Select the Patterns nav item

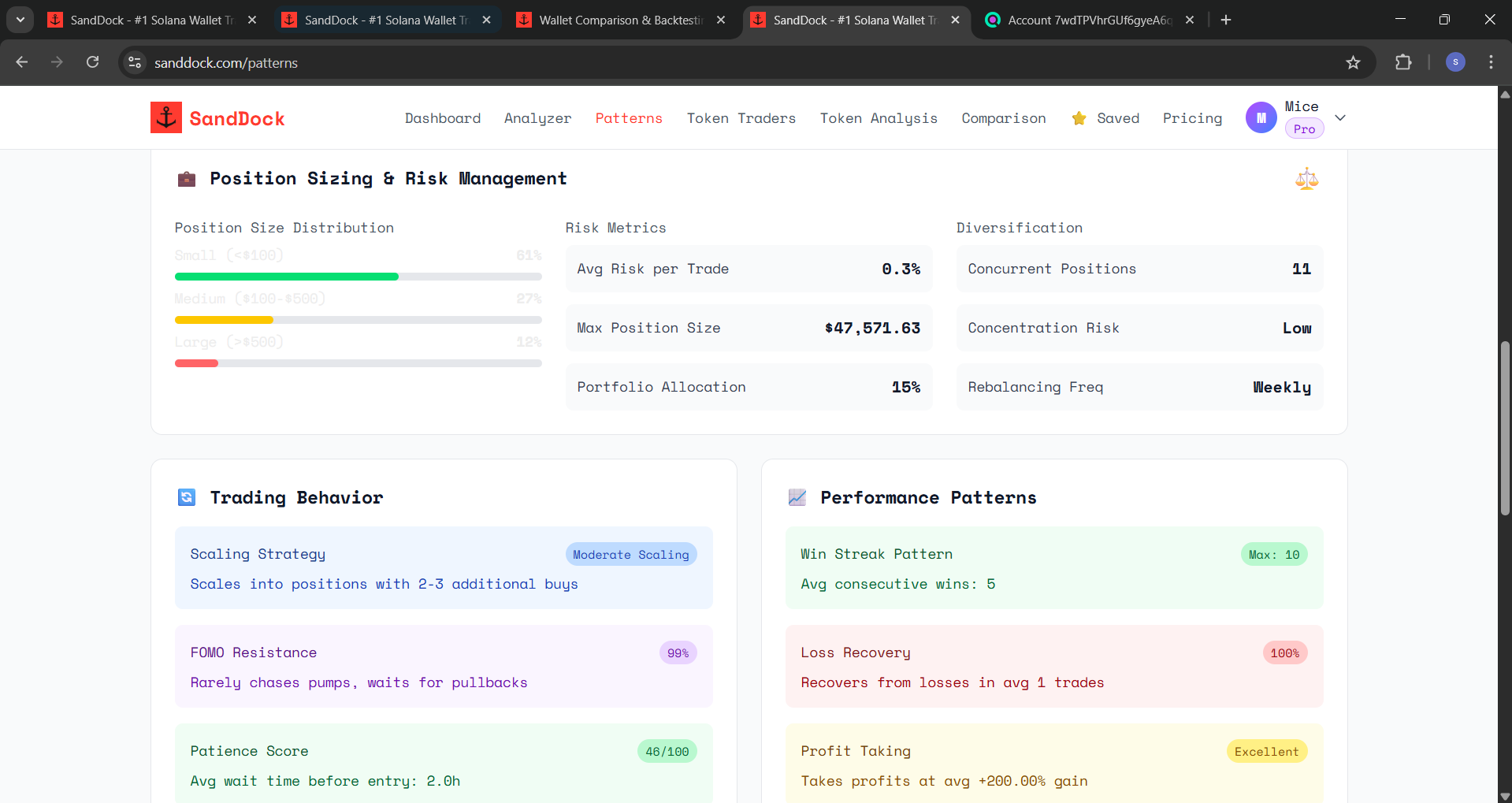point(629,118)
